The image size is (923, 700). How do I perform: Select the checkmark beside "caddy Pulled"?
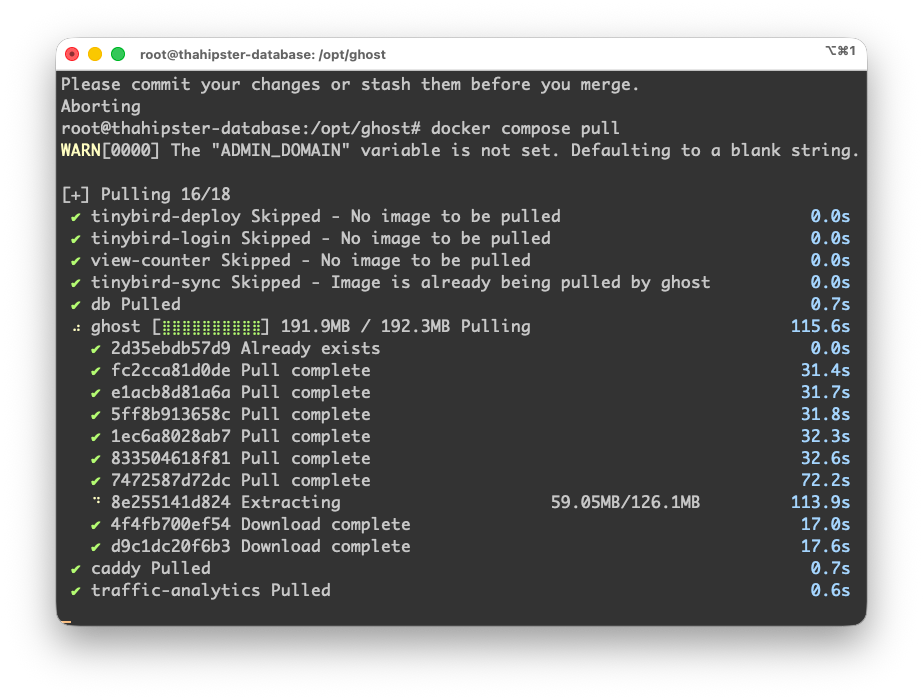pyautogui.click(x=75, y=568)
